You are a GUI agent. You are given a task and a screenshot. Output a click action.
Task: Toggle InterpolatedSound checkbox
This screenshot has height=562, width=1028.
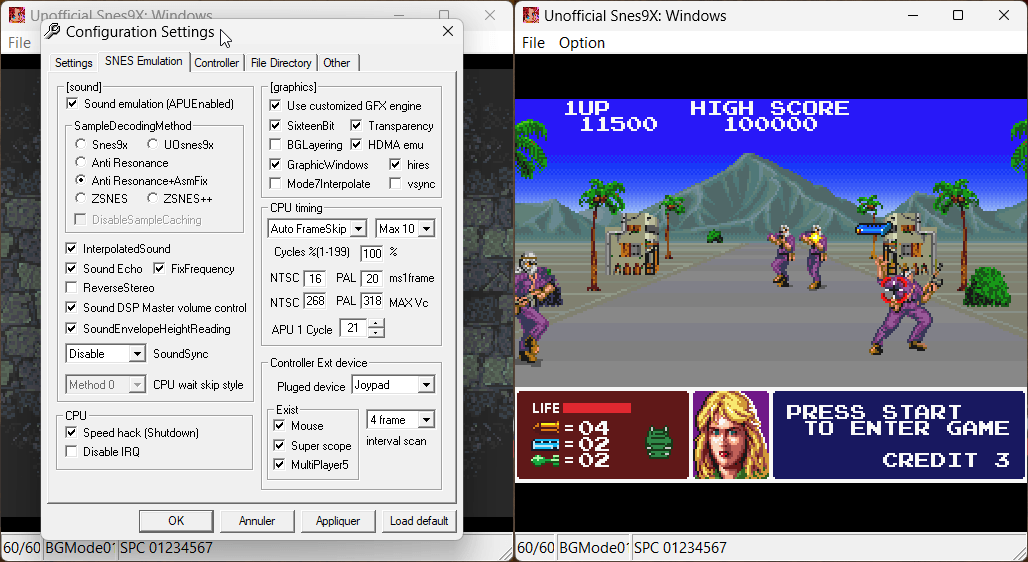point(71,249)
